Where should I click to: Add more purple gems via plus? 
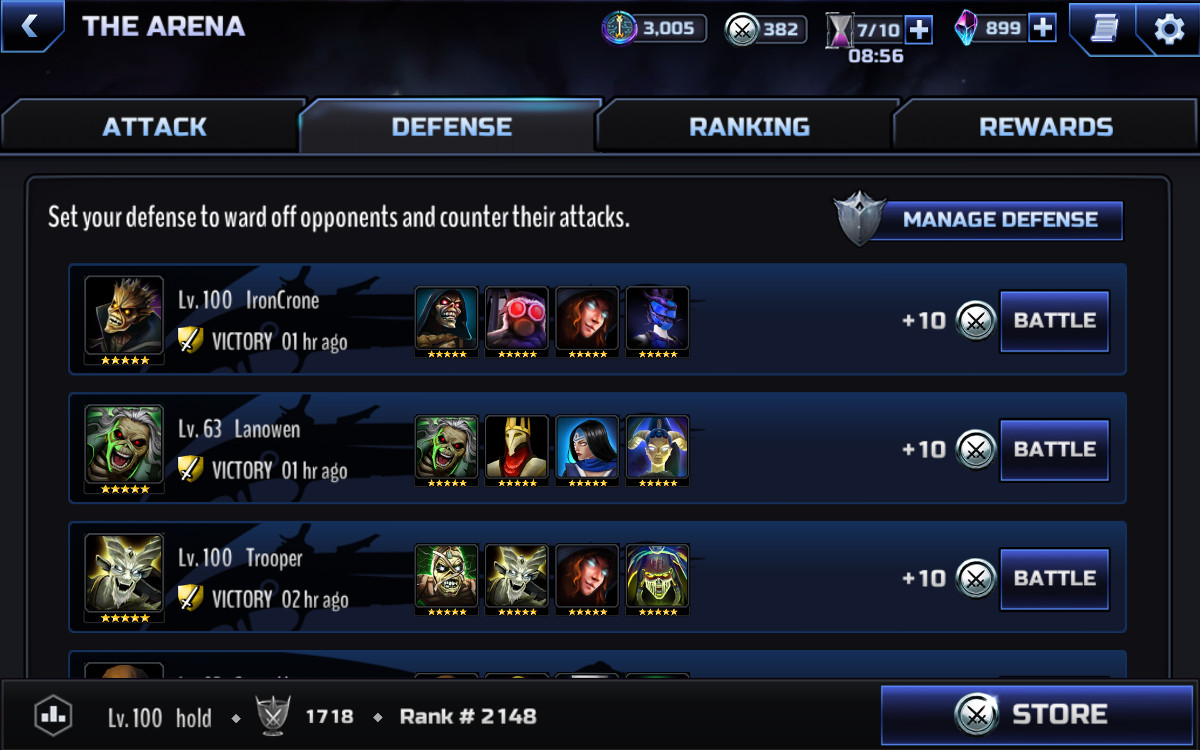[1042, 28]
